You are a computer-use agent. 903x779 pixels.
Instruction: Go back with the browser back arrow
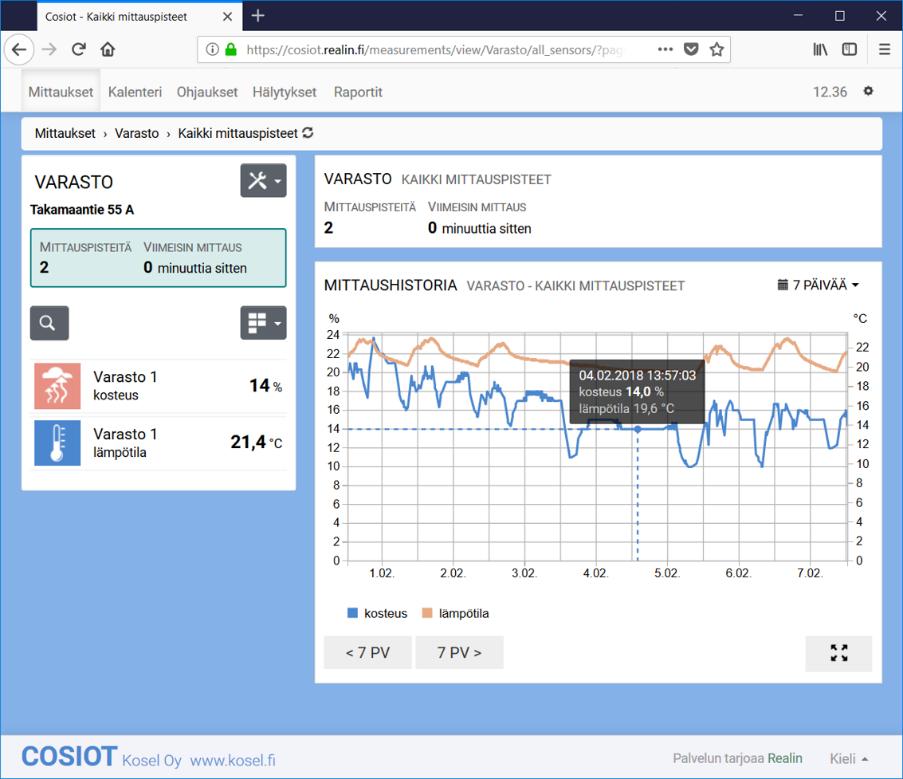[x=19, y=50]
